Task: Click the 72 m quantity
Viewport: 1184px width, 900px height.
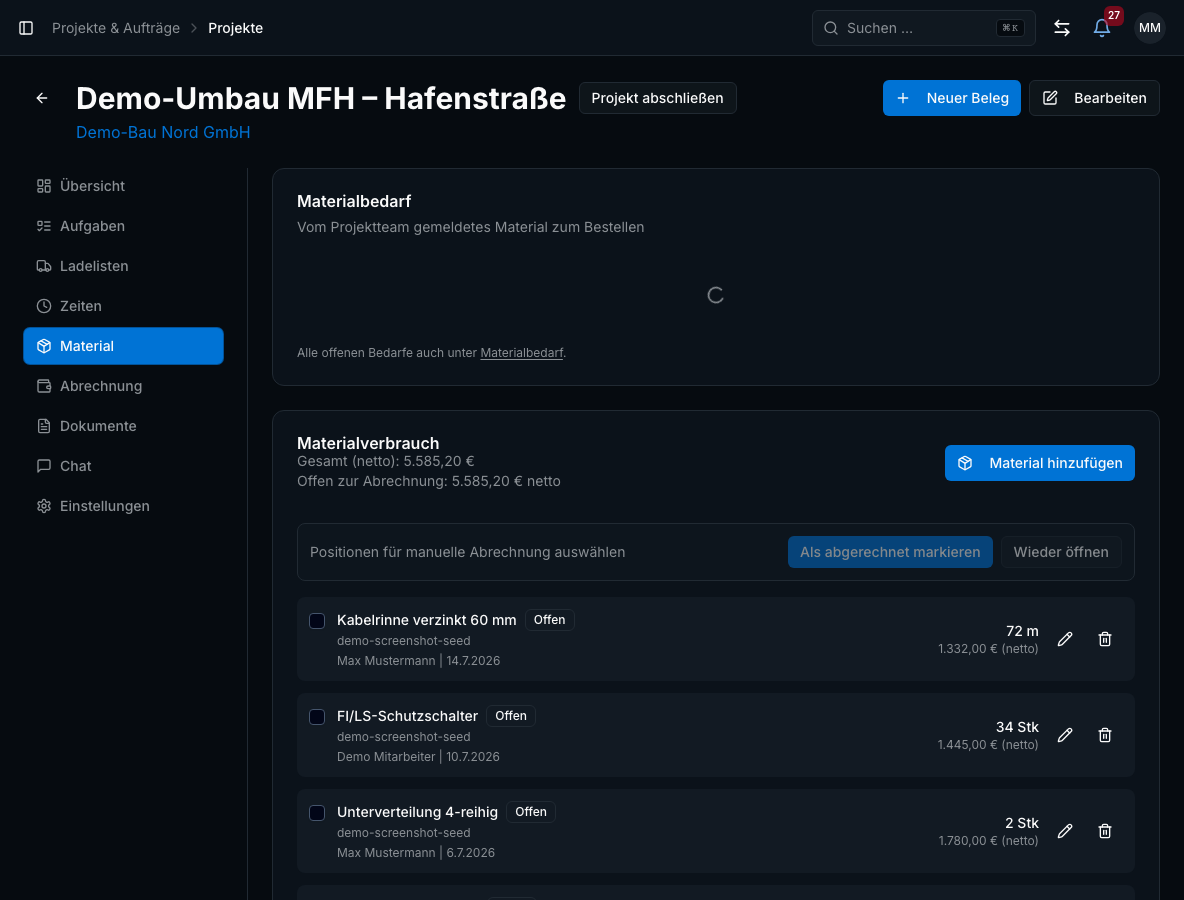Action: click(x=1022, y=631)
